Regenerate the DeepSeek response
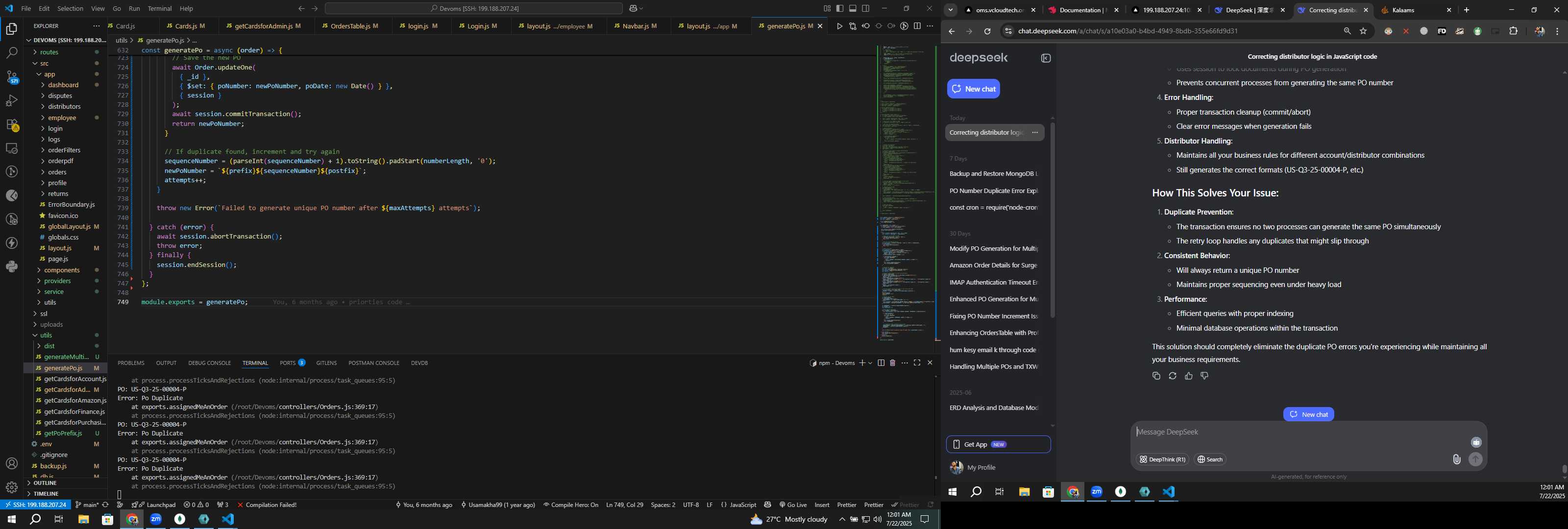This screenshot has width=1568, height=529. coord(1173,376)
